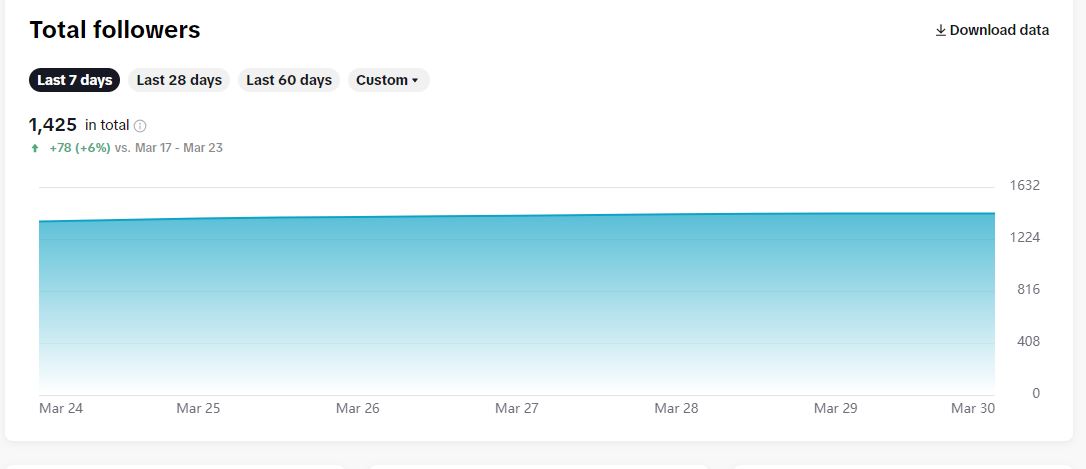Click the green upward trend arrow
The height and width of the screenshot is (469, 1086).
pos(35,148)
